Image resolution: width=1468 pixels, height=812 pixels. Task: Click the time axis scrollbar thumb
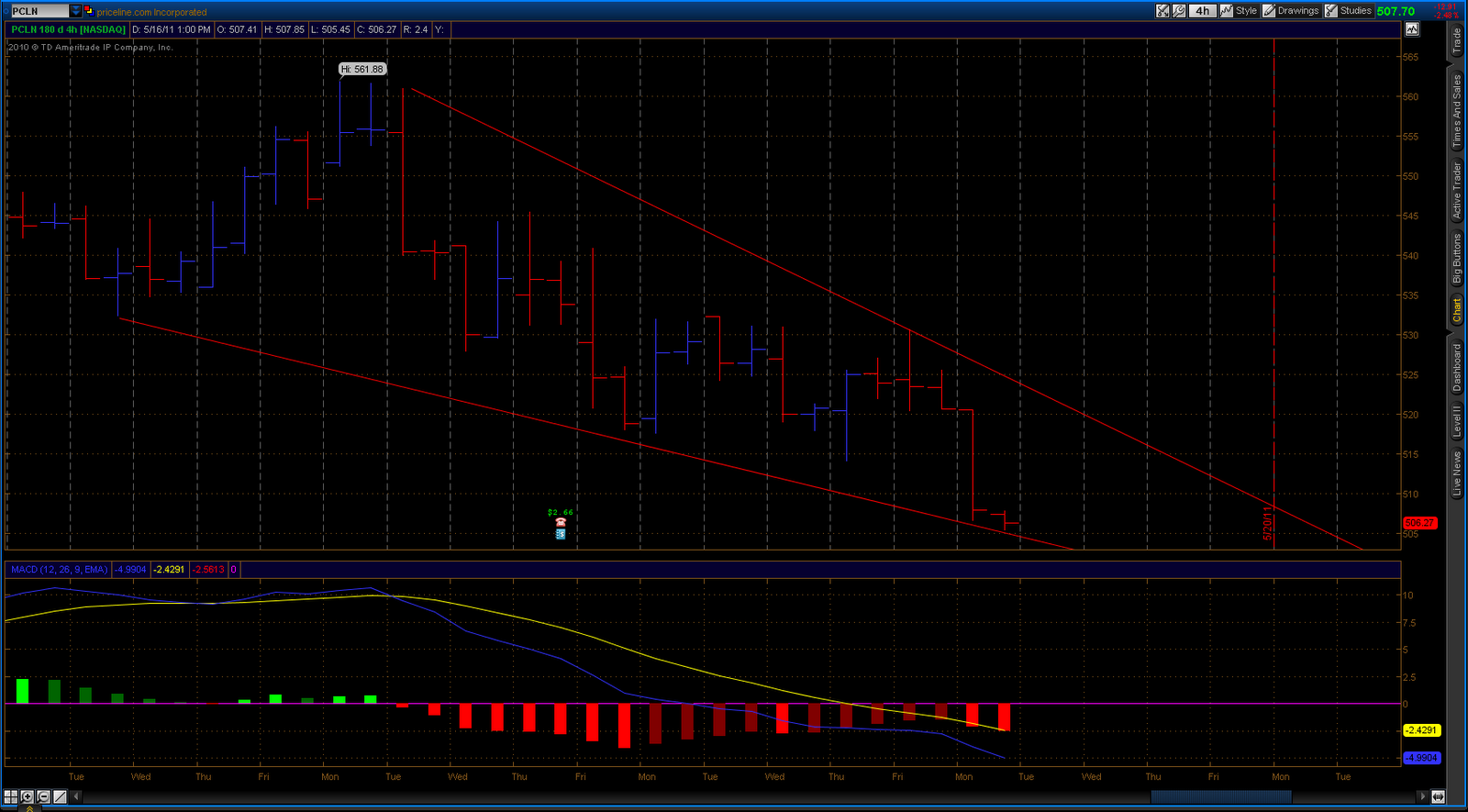pyautogui.click(x=1220, y=796)
